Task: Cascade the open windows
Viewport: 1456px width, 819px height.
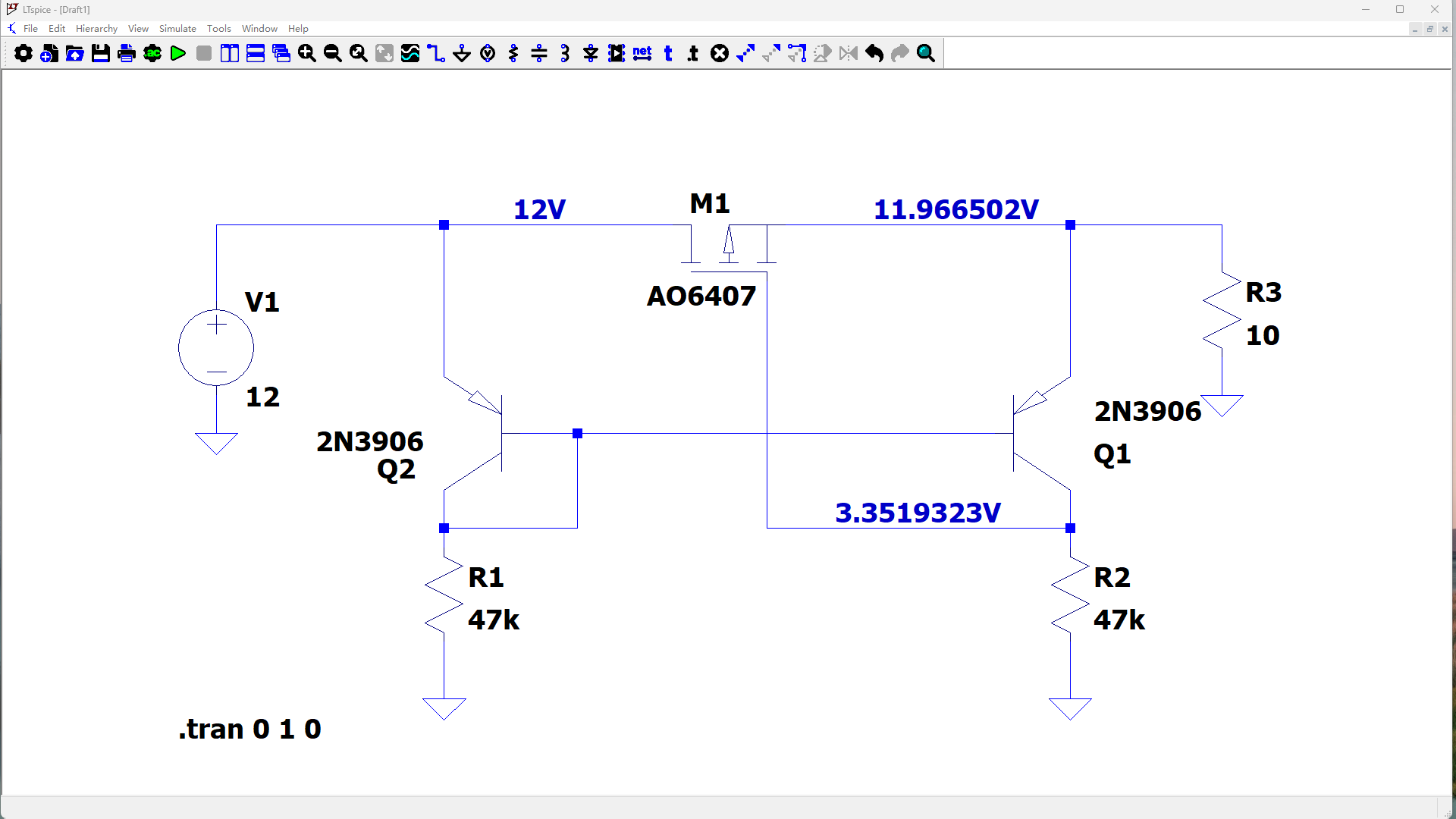Action: point(281,53)
